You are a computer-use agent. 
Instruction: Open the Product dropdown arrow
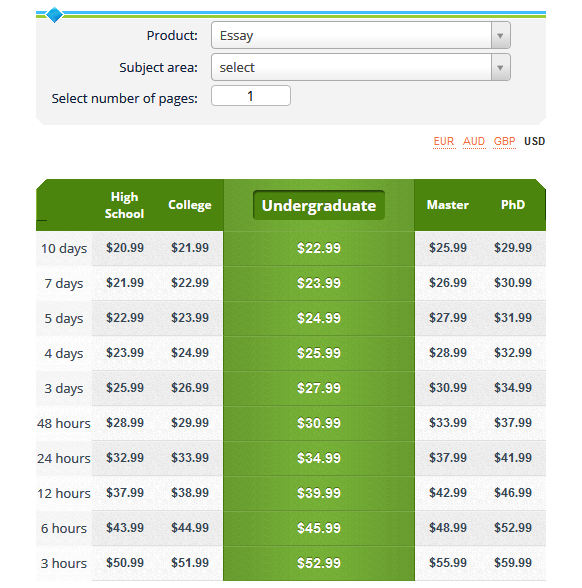500,36
